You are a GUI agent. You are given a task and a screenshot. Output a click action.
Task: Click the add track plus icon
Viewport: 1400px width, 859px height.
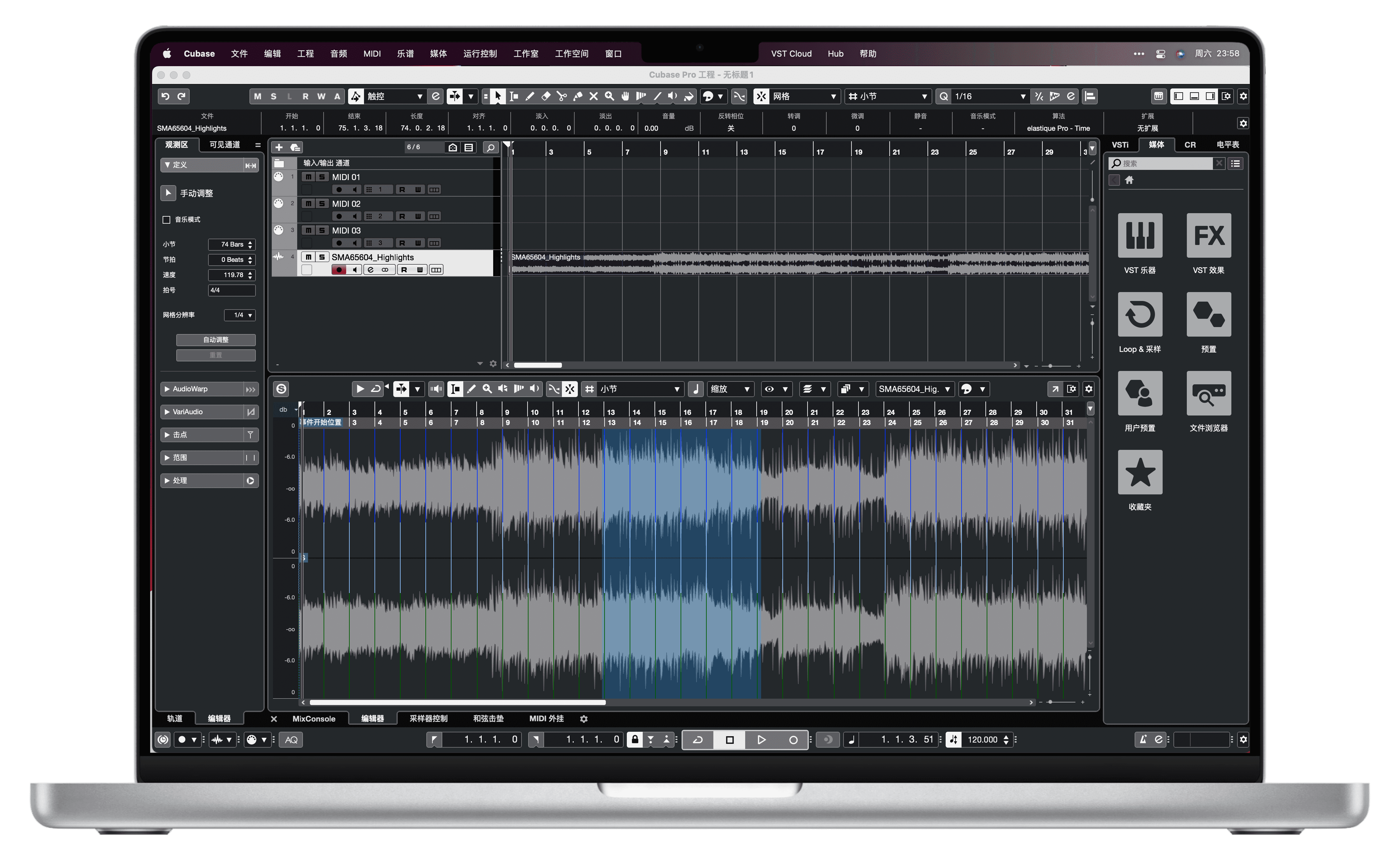(x=279, y=148)
